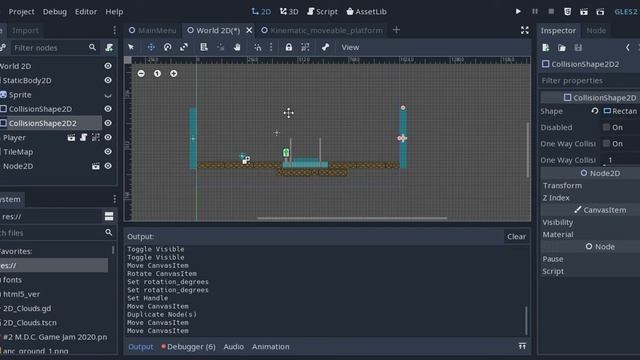Open Player scene instance icon
The width and height of the screenshot is (640, 360).
pos(71,138)
